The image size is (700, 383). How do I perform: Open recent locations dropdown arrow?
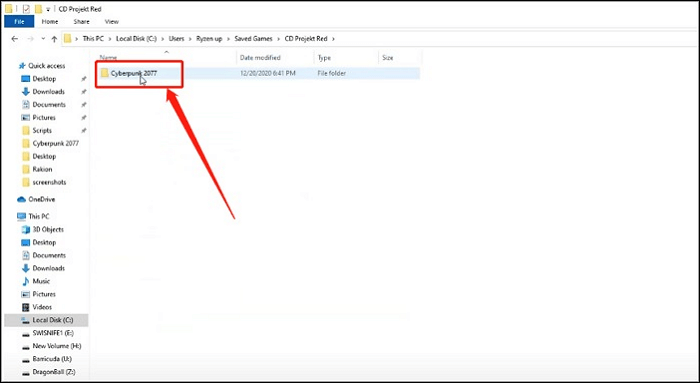43,39
